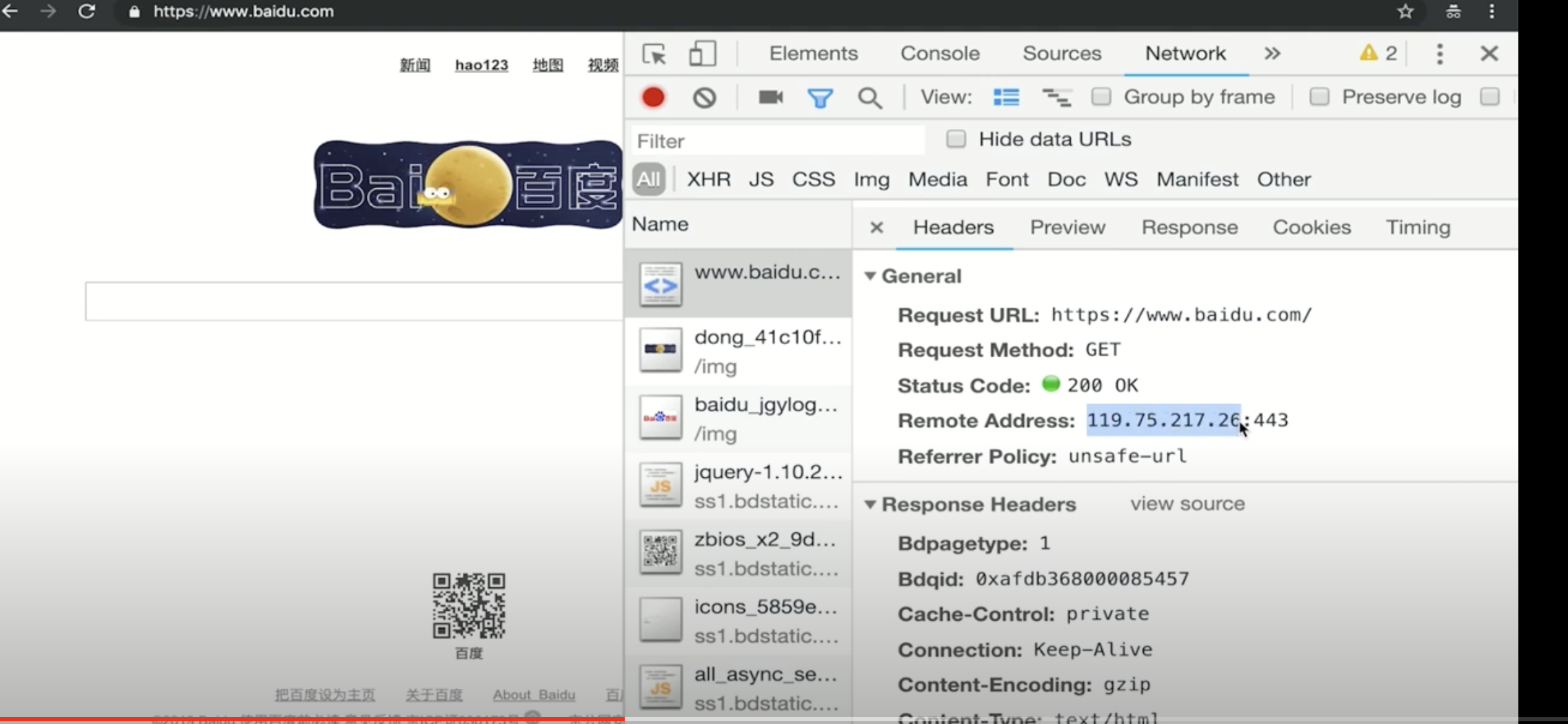Enable the Group by frame checkbox
Screen dimensions: 1568x724
click(x=1101, y=97)
